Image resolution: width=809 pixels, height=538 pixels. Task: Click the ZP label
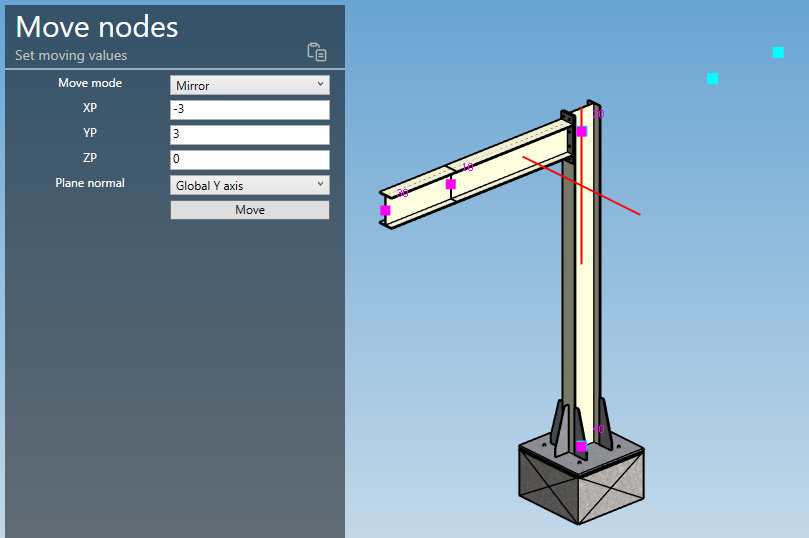(x=90, y=158)
